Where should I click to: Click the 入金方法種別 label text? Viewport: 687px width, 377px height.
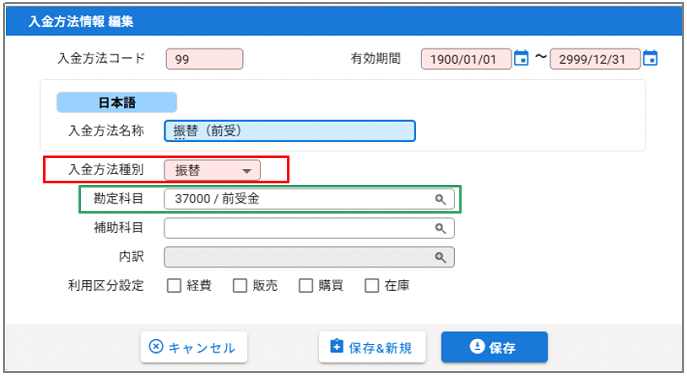(x=106, y=170)
